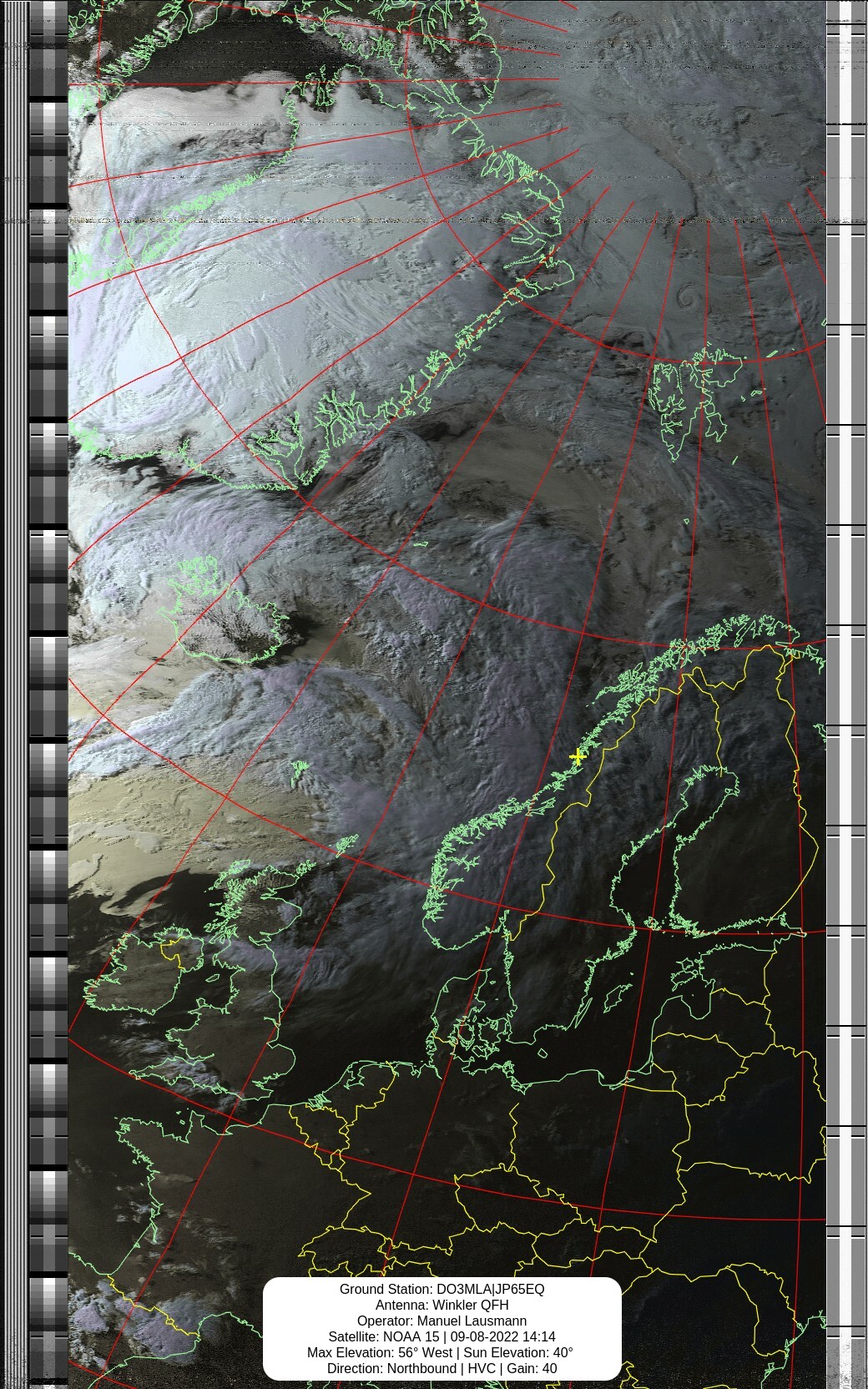The image size is (868, 1389).
Task: Click 'Satellite: NOAA 15 | 09-08-2022 14:14' line
Action: 442,1336
